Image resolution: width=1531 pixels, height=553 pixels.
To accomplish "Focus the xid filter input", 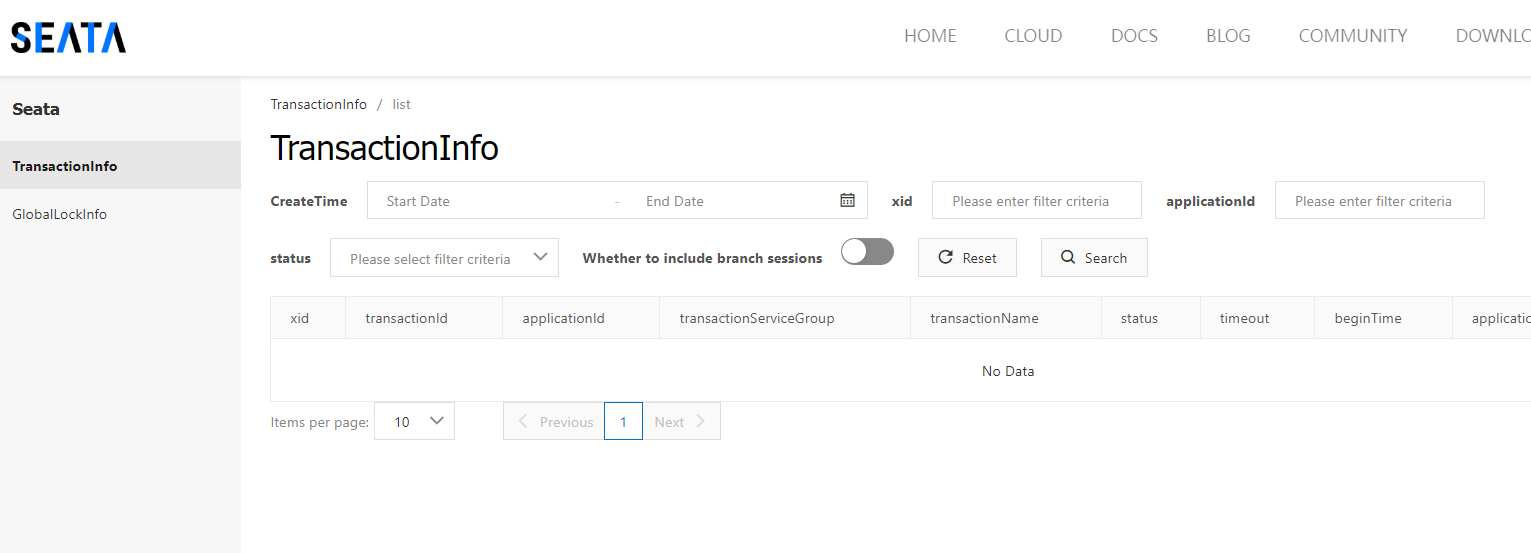I will 1037,200.
